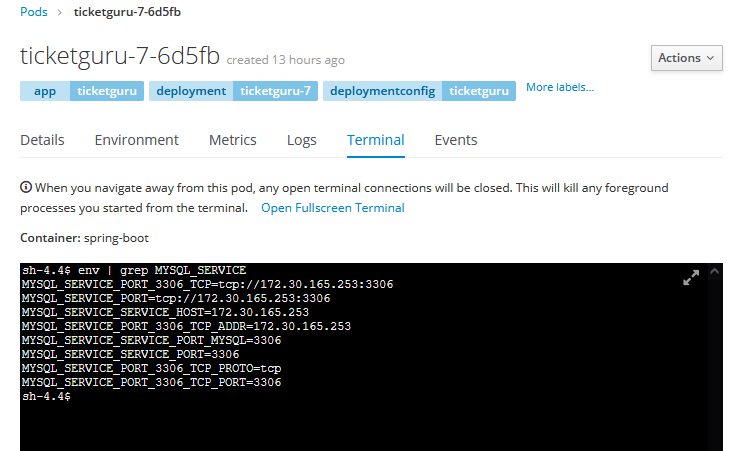Click the 'app' label key tag
The width and height of the screenshot is (734, 451).
pyautogui.click(x=44, y=91)
